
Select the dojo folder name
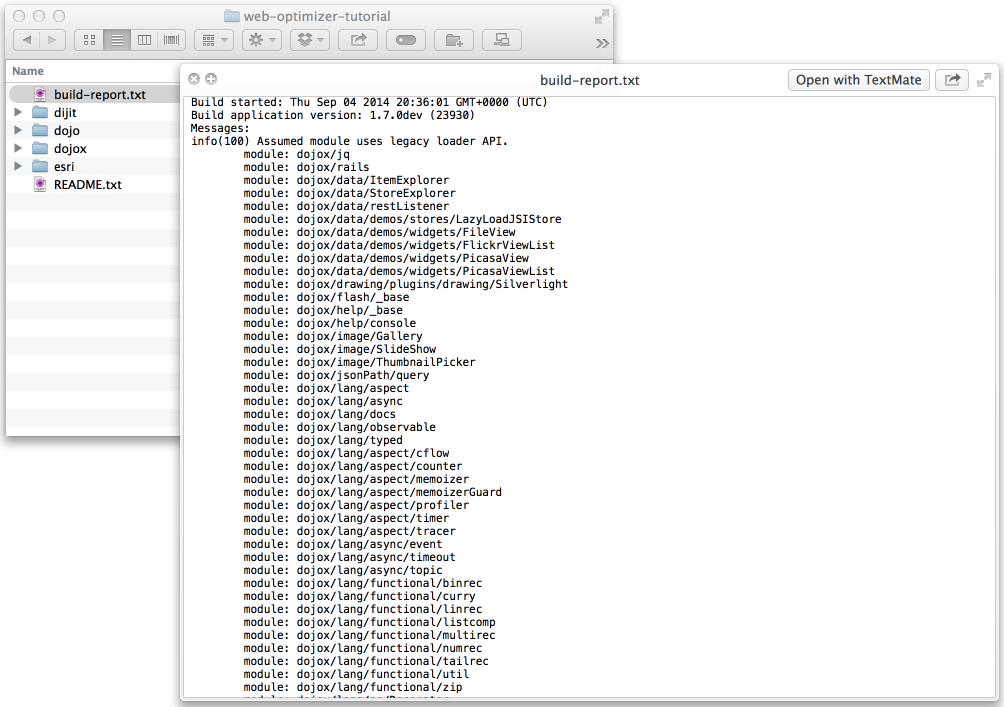pyautogui.click(x=67, y=131)
